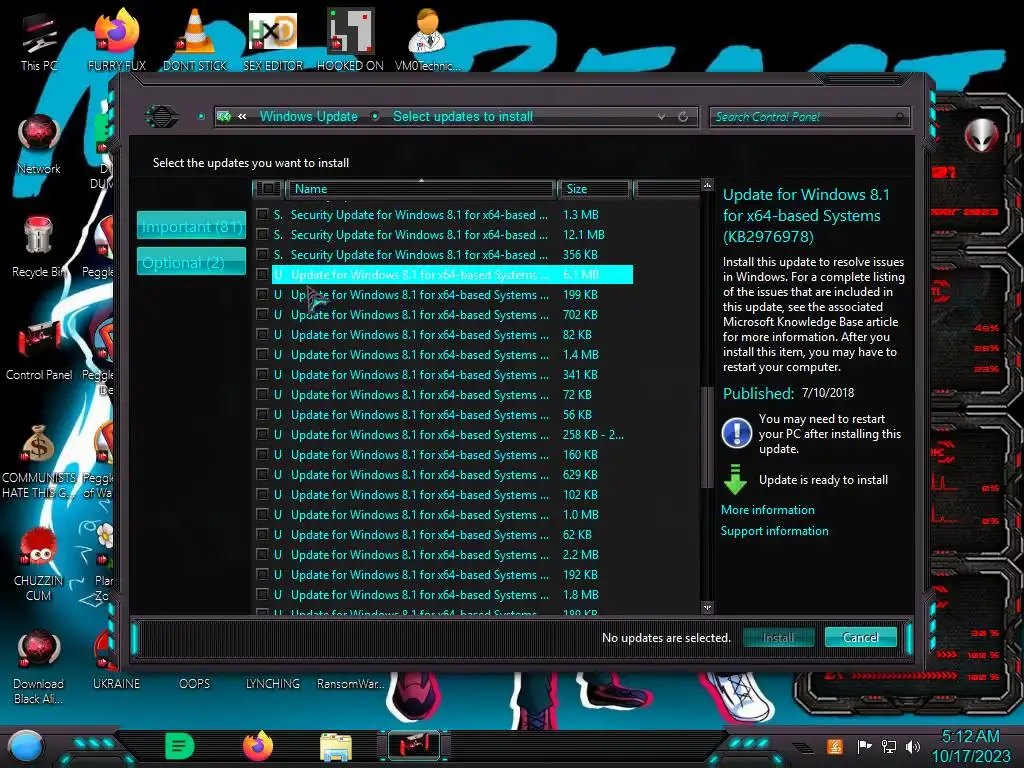The height and width of the screenshot is (768, 1024).
Task: Check the 12.1 MB Security Update
Action: (263, 234)
